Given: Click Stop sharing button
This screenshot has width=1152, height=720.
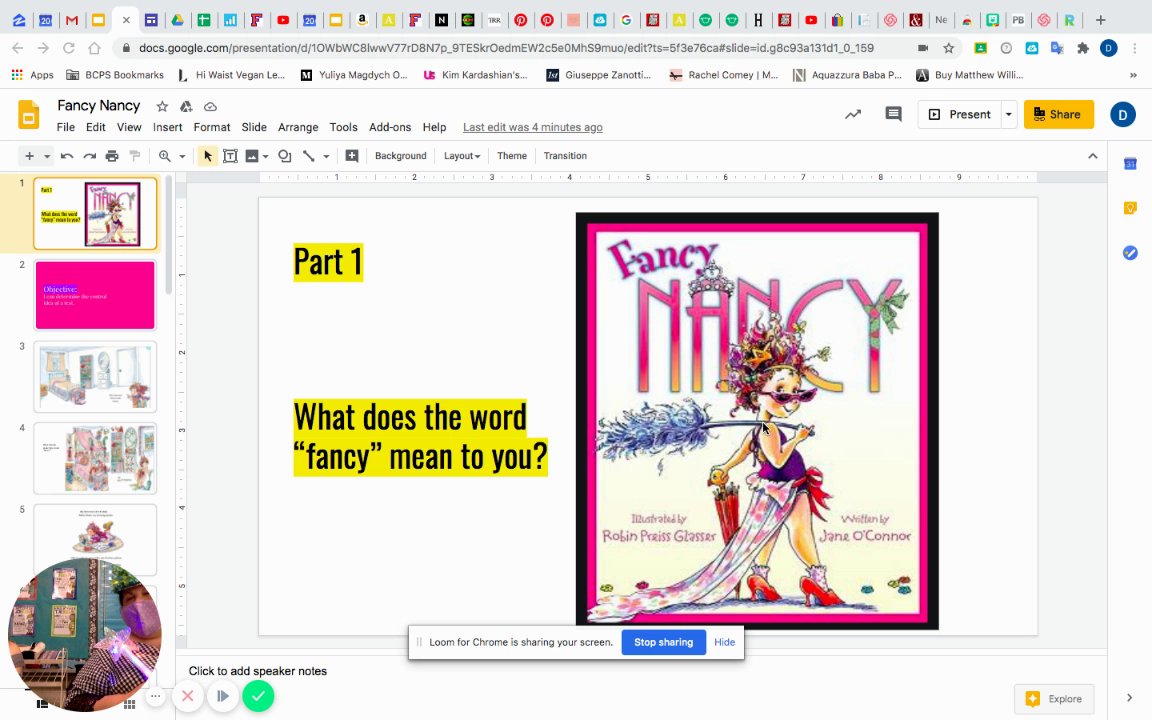Looking at the screenshot, I should click(x=663, y=642).
